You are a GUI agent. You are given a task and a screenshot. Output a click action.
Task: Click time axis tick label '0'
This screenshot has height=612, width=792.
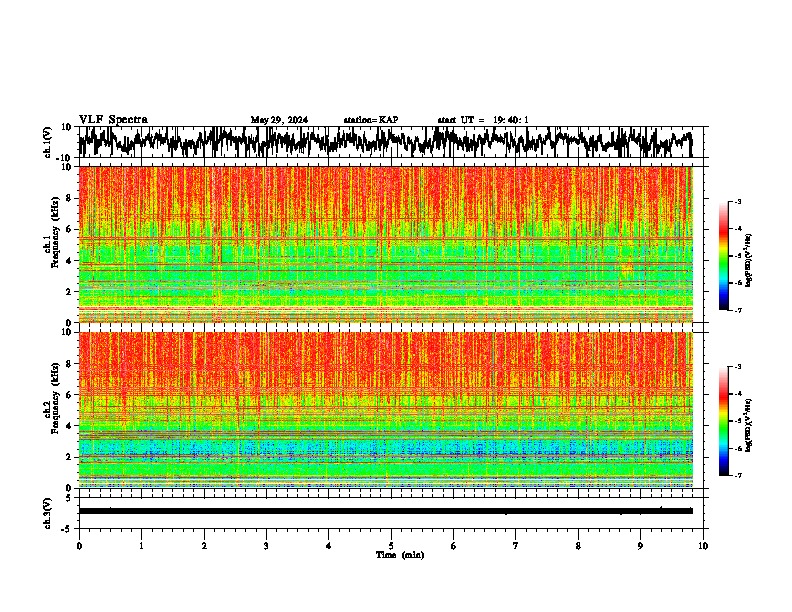tap(79, 546)
